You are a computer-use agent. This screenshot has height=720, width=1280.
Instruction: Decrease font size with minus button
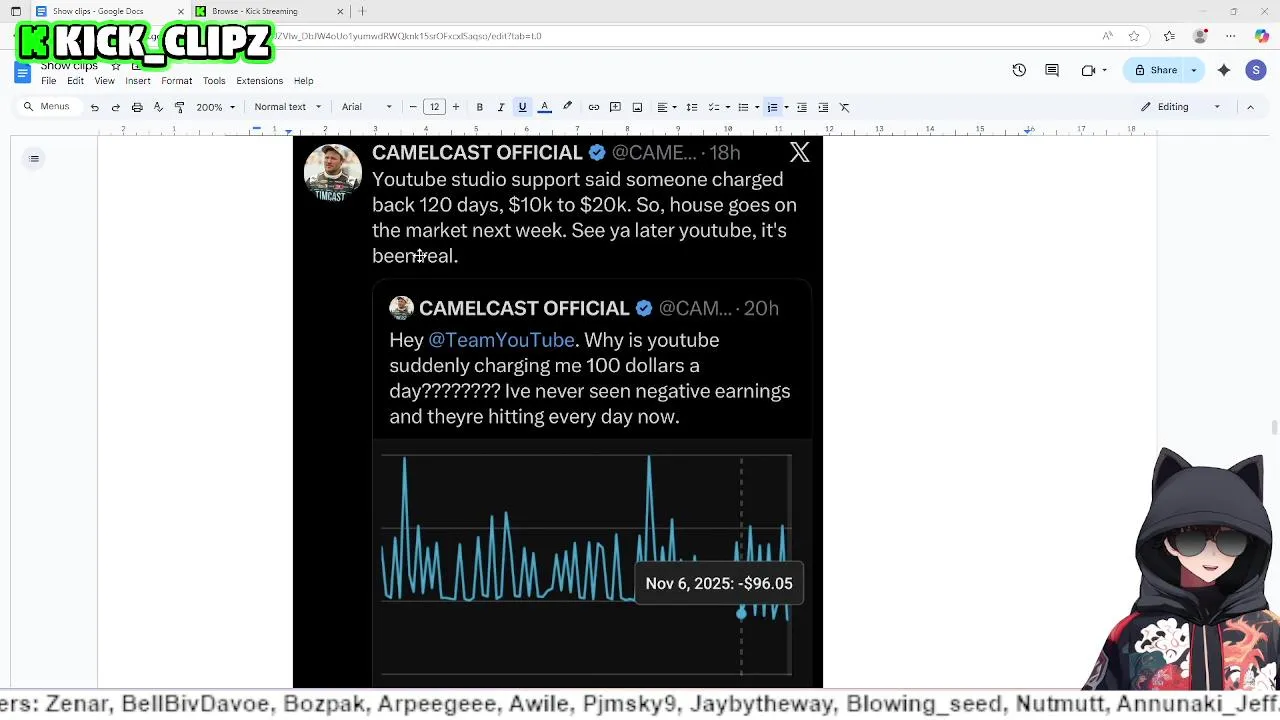point(413,107)
